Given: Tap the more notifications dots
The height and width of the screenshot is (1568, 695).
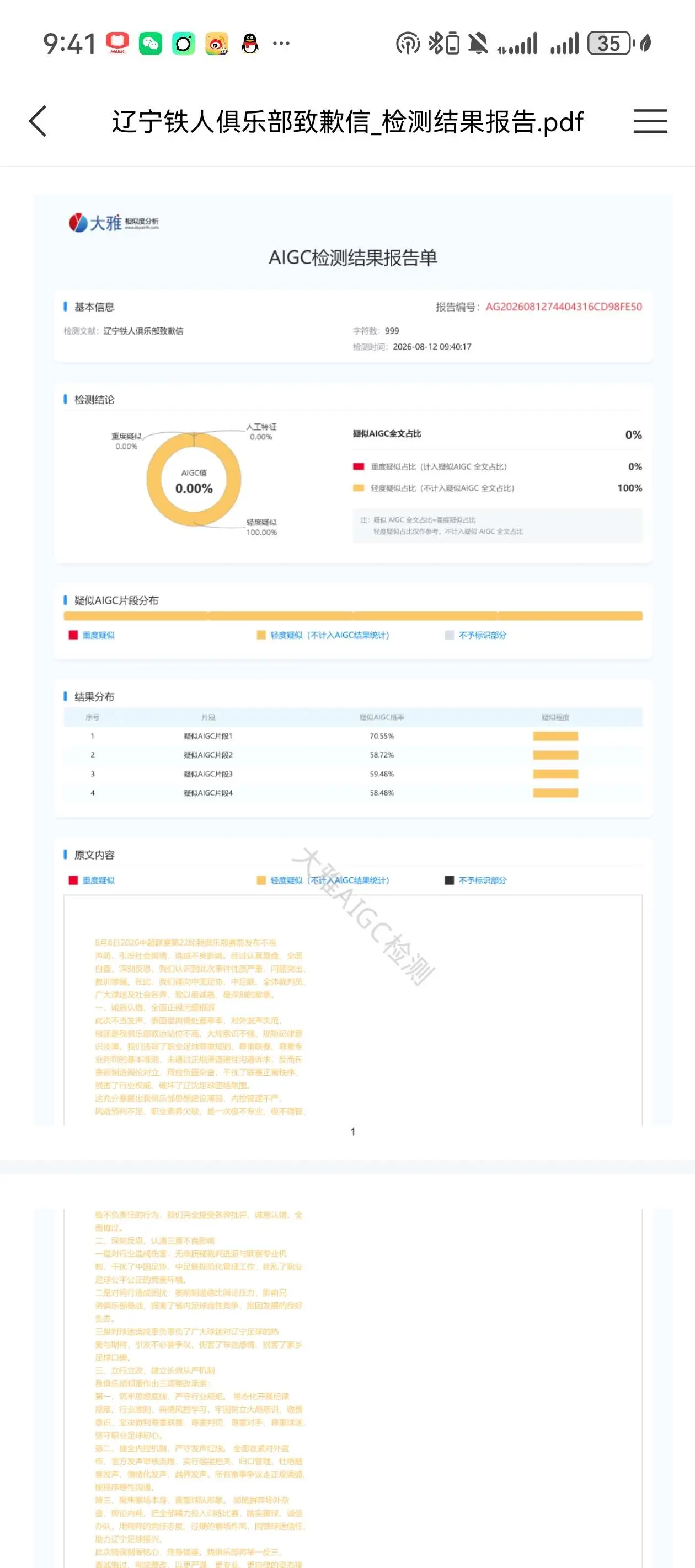Looking at the screenshot, I should [x=281, y=43].
